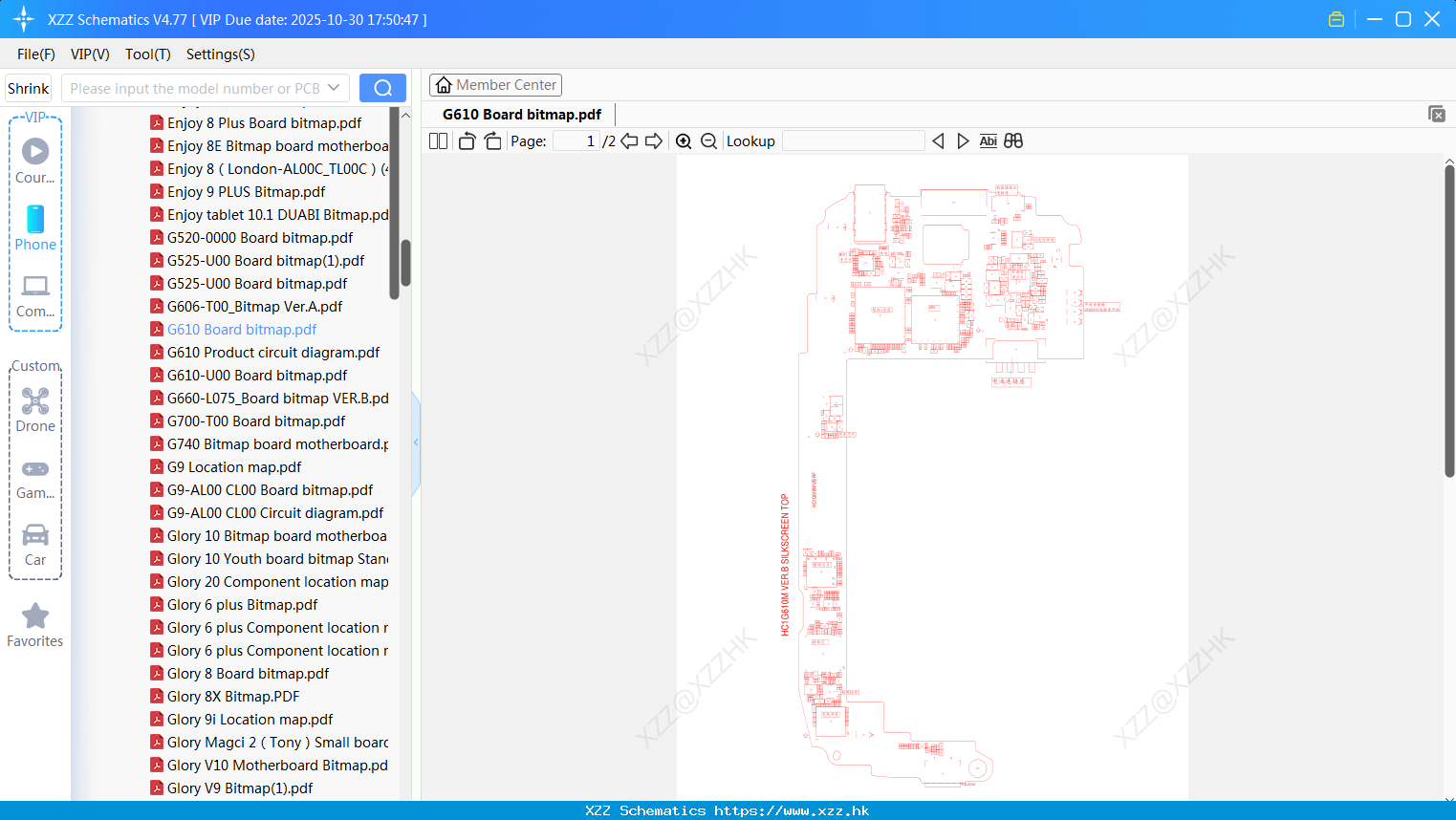This screenshot has width=1456, height=820.
Task: Click the XZZ app logo
Action: tap(24, 19)
